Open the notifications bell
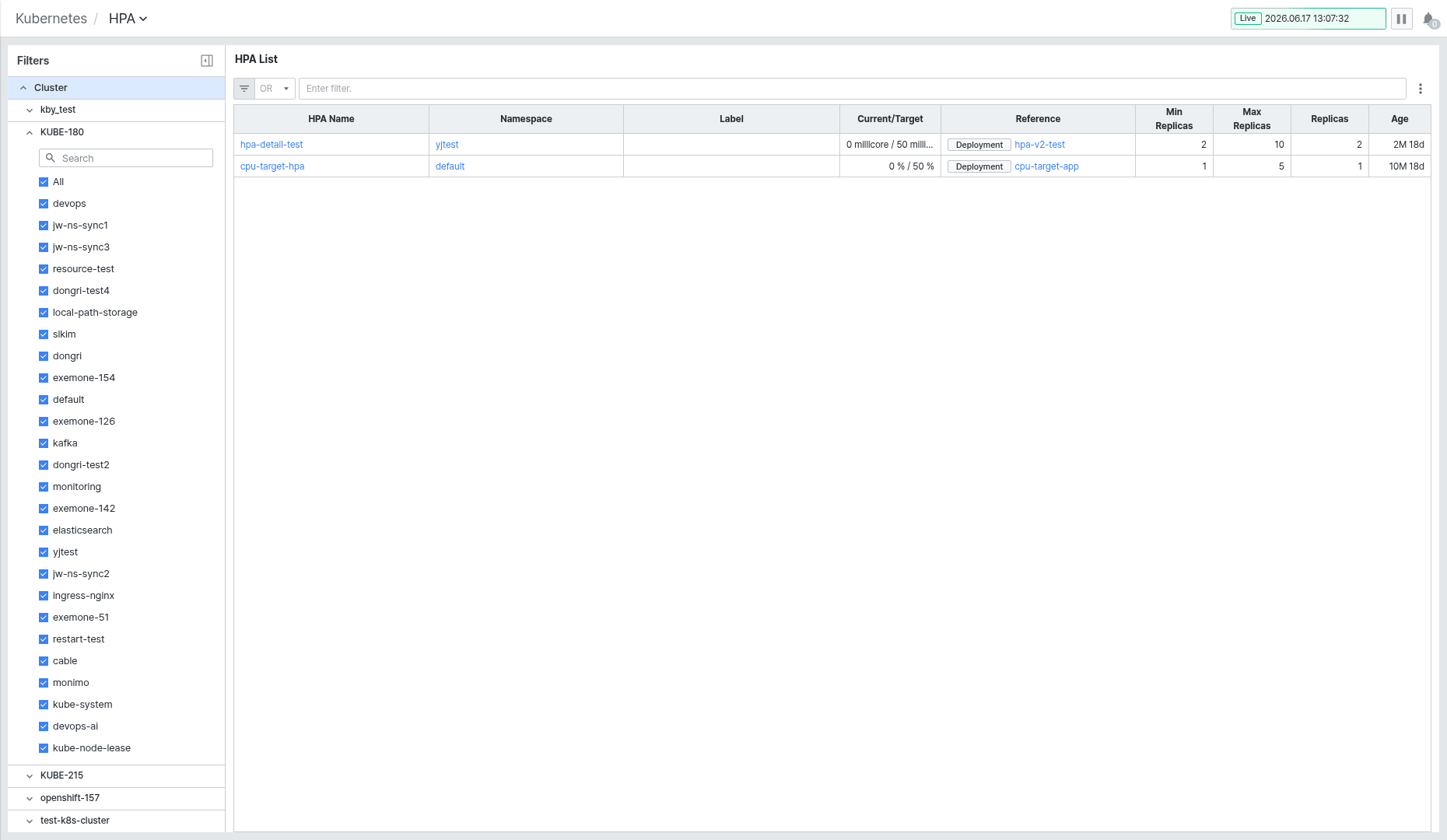1447x840 pixels. (1429, 19)
